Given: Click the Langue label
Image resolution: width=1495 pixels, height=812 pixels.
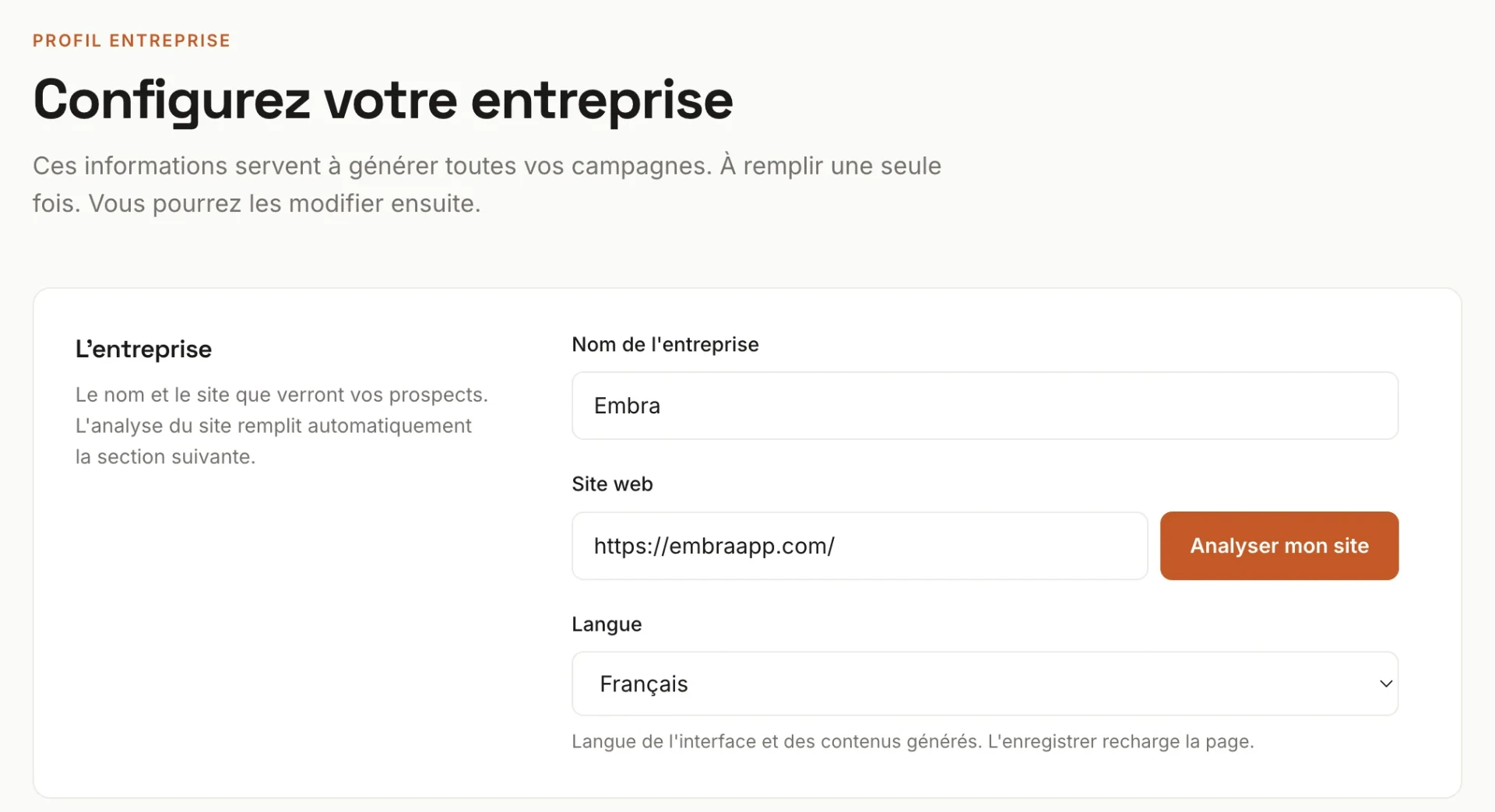Looking at the screenshot, I should (607, 624).
